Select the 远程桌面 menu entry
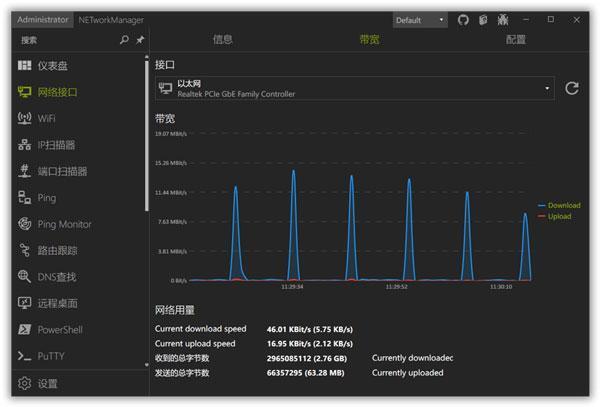The width and height of the screenshot is (600, 407). click(x=78, y=303)
